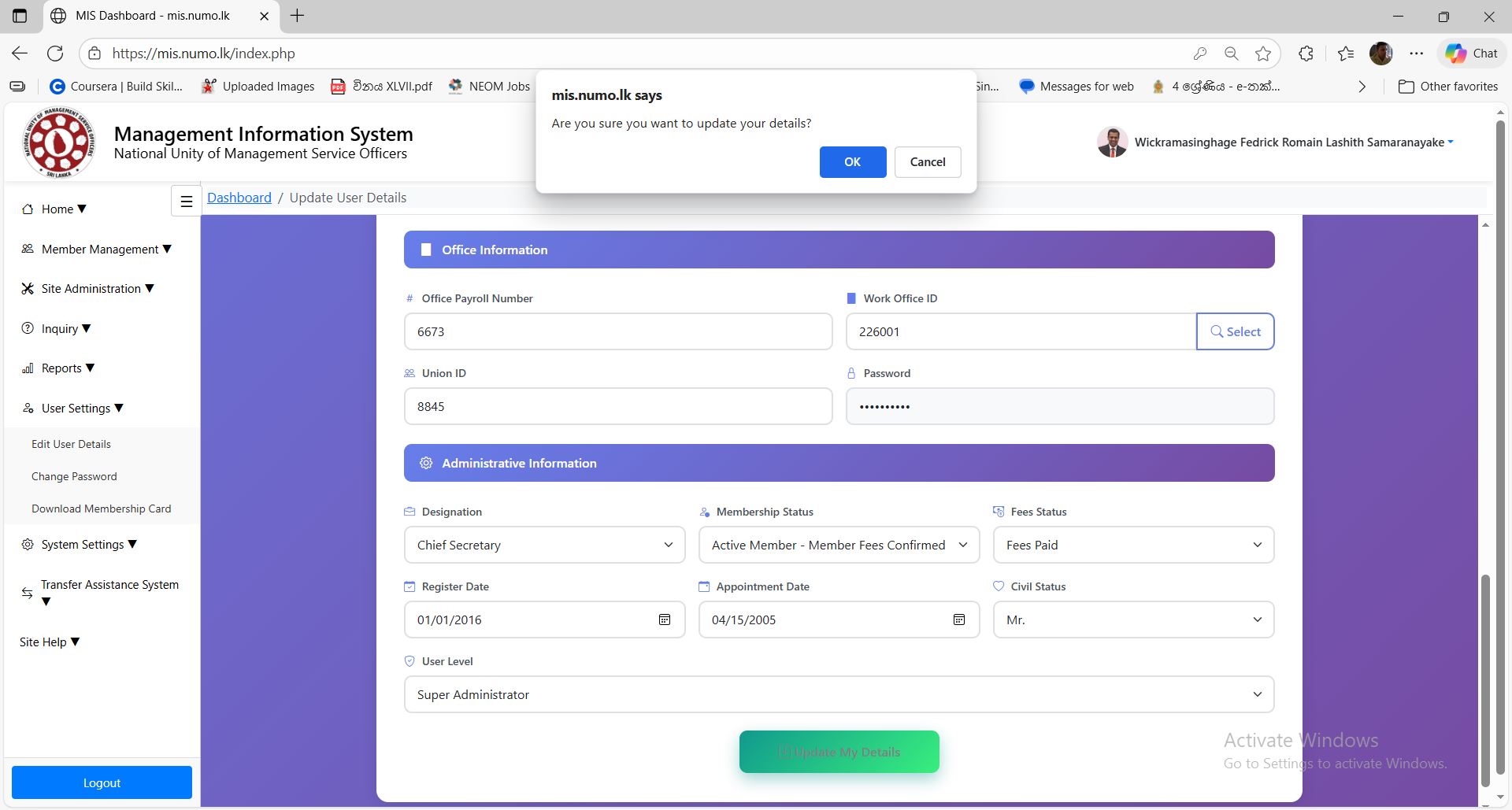This screenshot has height=810, width=1512.
Task: Open the Fees Status dropdown
Action: pos(1133,546)
